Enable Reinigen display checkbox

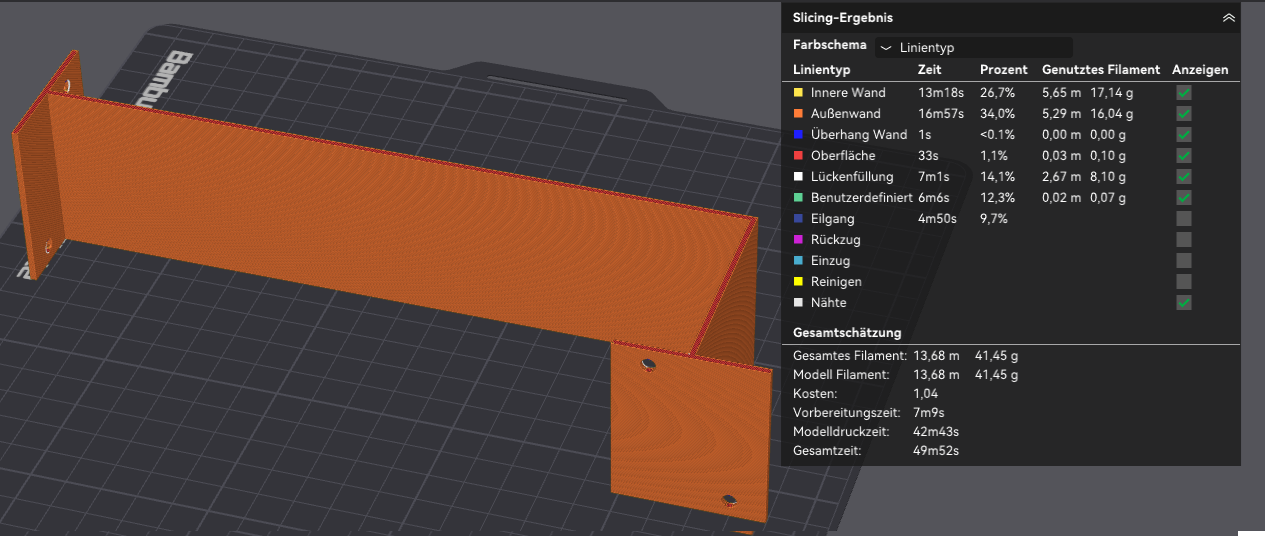click(x=1184, y=282)
